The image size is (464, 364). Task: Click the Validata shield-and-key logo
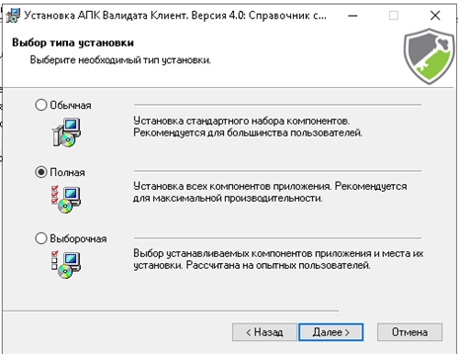(x=429, y=56)
